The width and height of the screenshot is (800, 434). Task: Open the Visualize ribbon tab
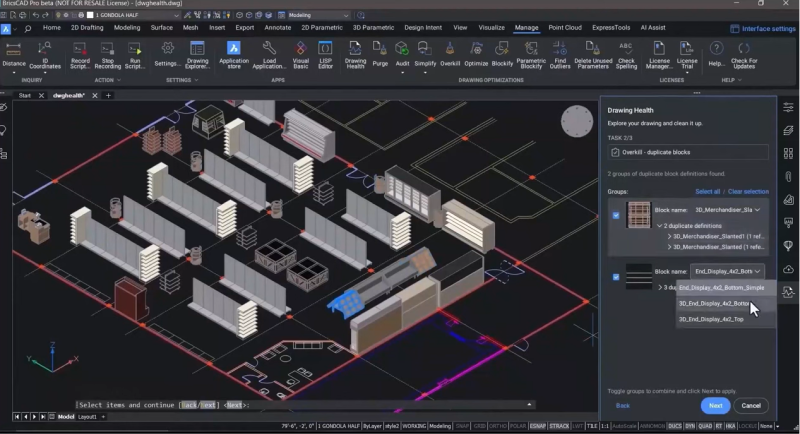coord(491,28)
